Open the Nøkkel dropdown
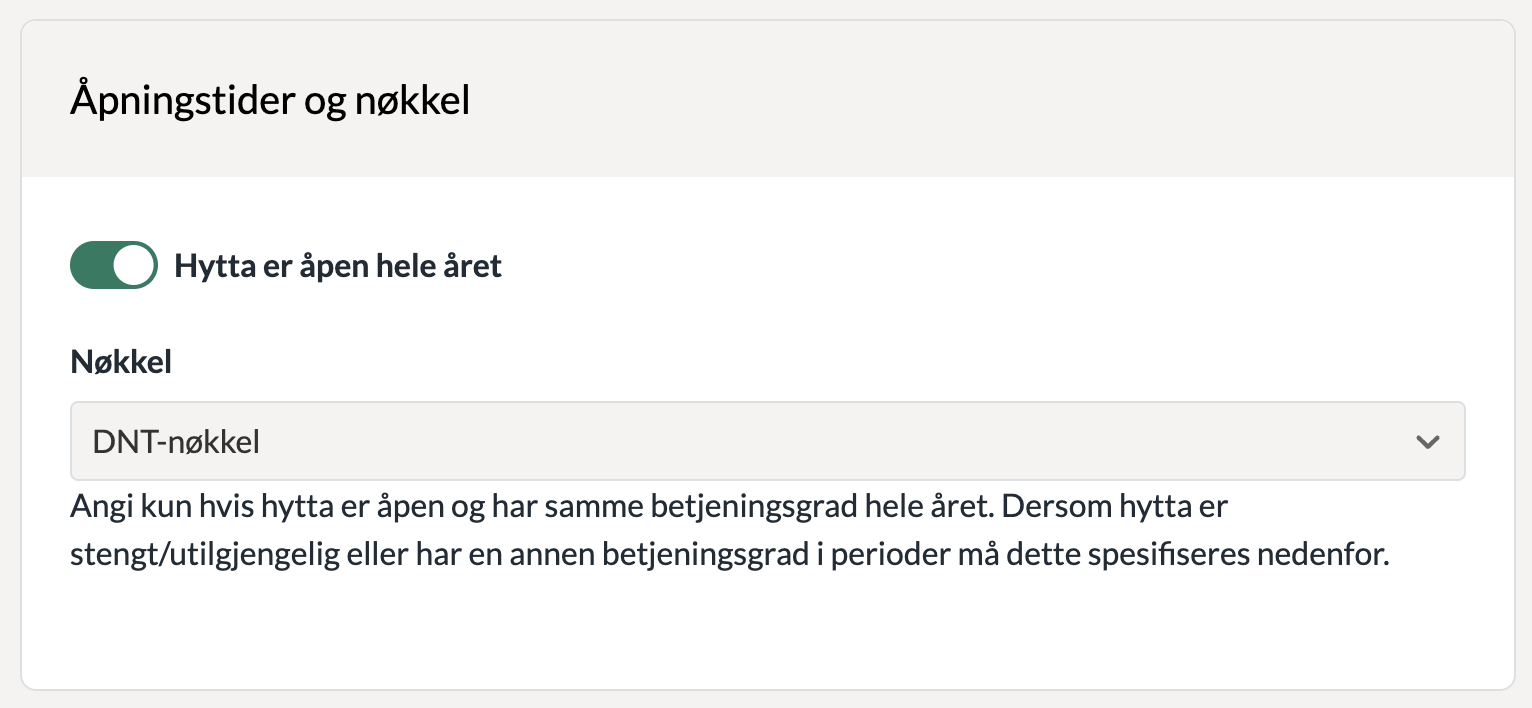 point(767,441)
